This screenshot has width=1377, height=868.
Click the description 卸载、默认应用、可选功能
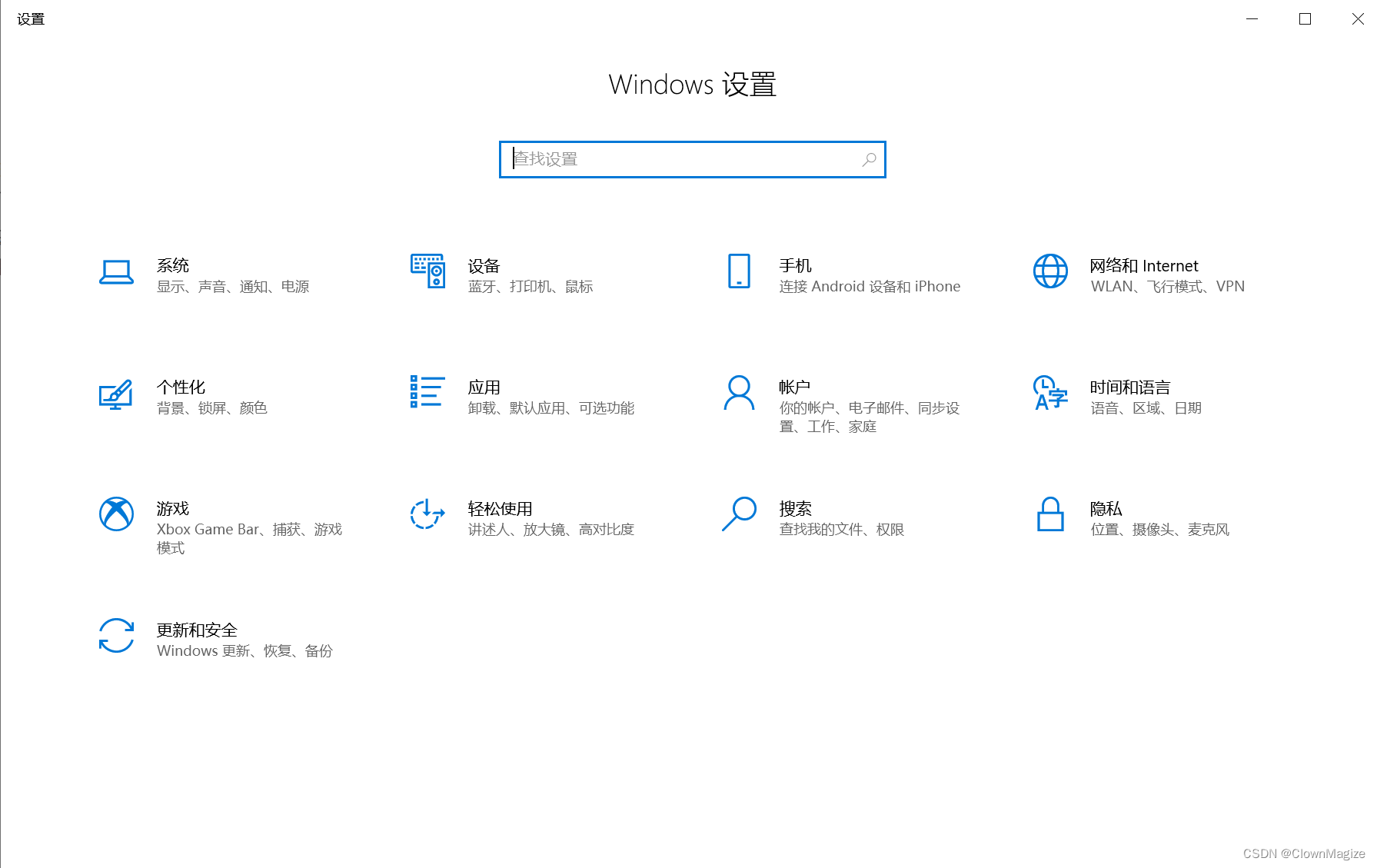tap(551, 408)
